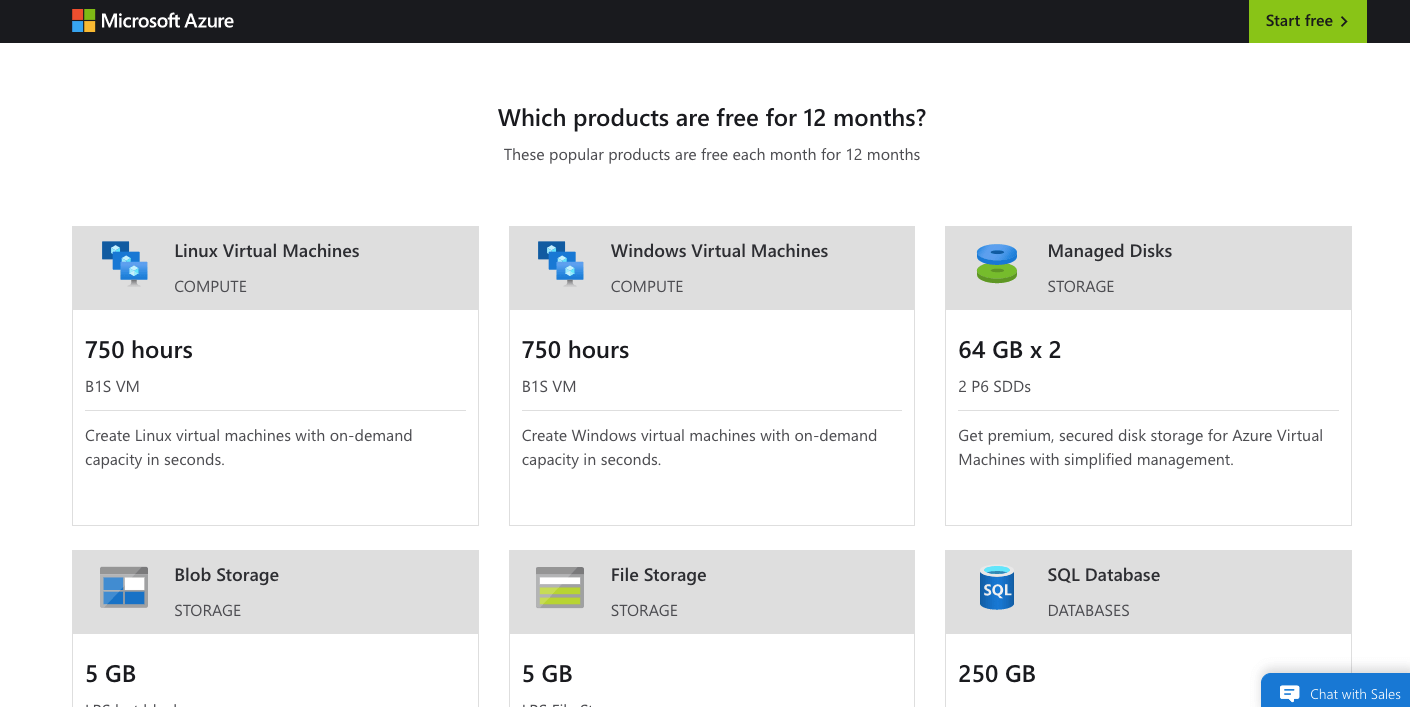Image resolution: width=1410 pixels, height=707 pixels.
Task: Open the SQL Database title
Action: pos(1104,575)
